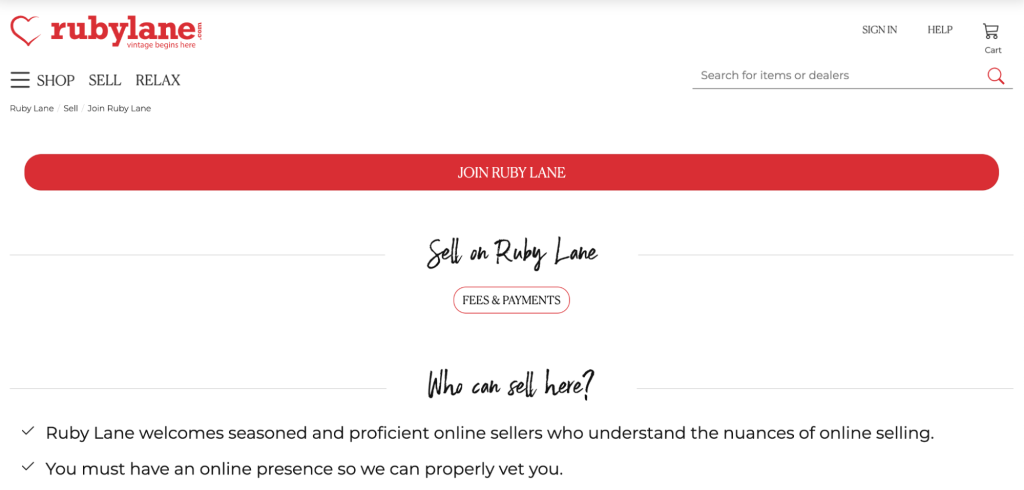Click the 'Who can sell here?' heading

coord(511,385)
